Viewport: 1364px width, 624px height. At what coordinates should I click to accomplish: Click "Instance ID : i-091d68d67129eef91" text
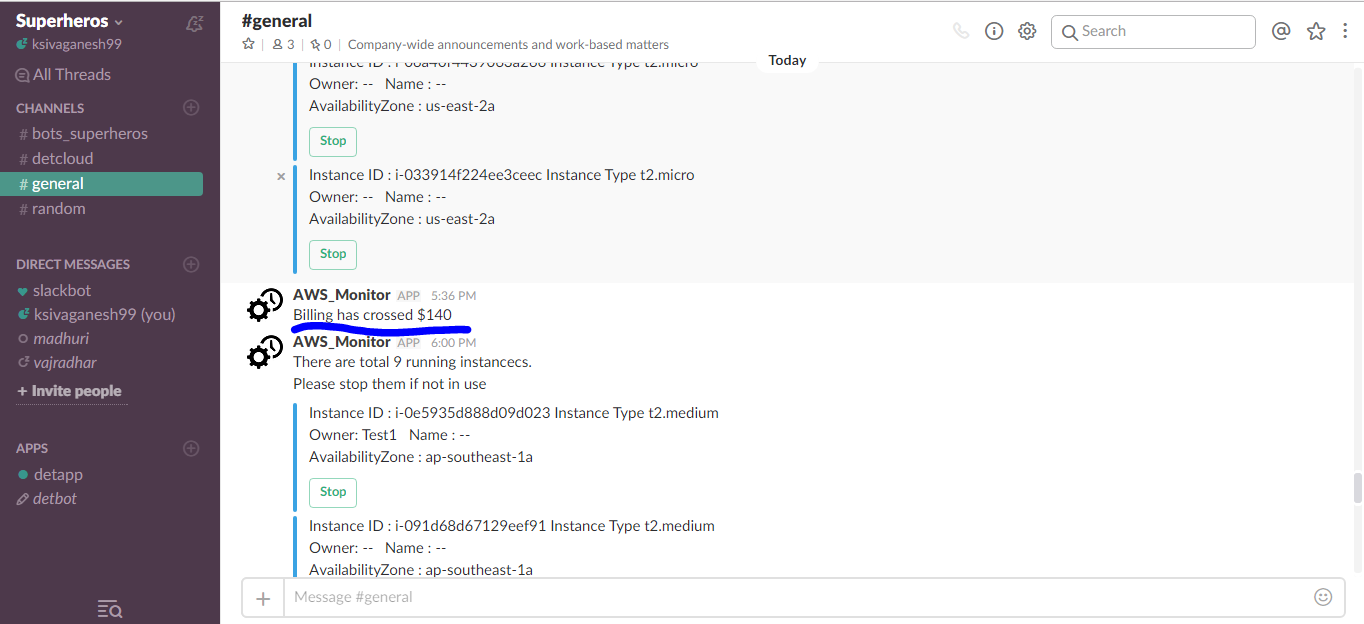pos(427,526)
